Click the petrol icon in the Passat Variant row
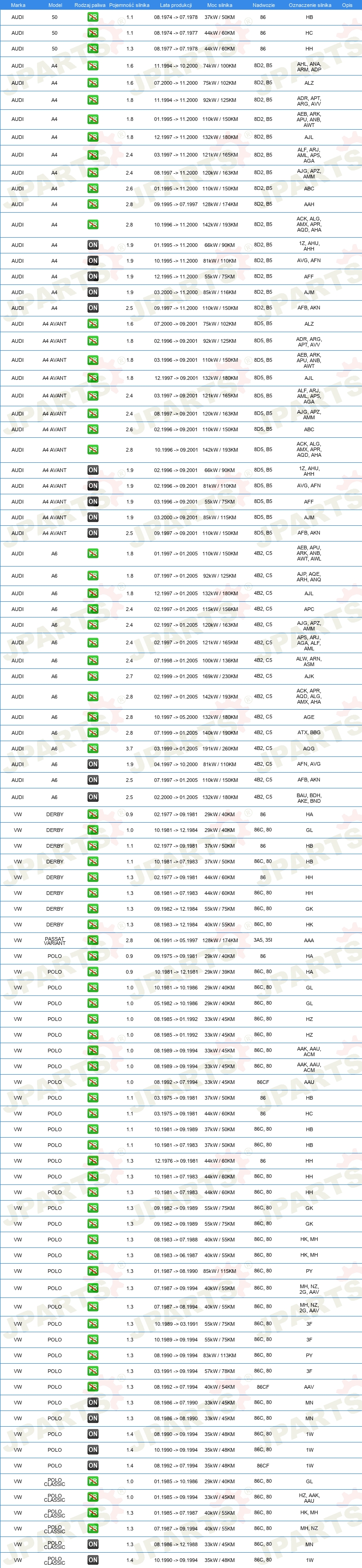The height and width of the screenshot is (1568, 362). point(93,940)
